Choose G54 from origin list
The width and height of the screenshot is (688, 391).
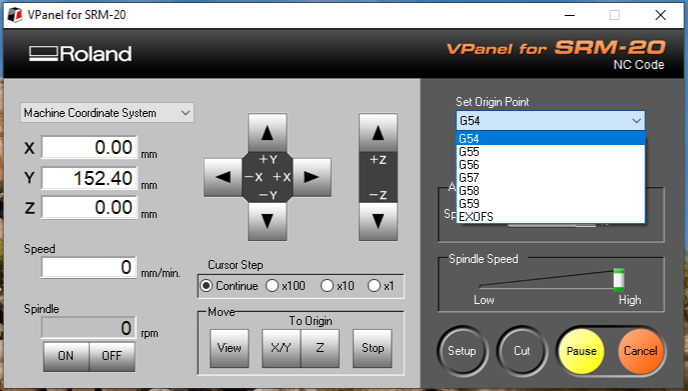pyautogui.click(x=551, y=139)
